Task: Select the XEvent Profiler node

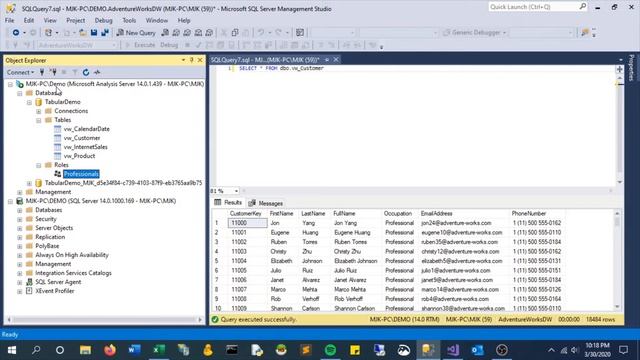Action: pos(55,291)
